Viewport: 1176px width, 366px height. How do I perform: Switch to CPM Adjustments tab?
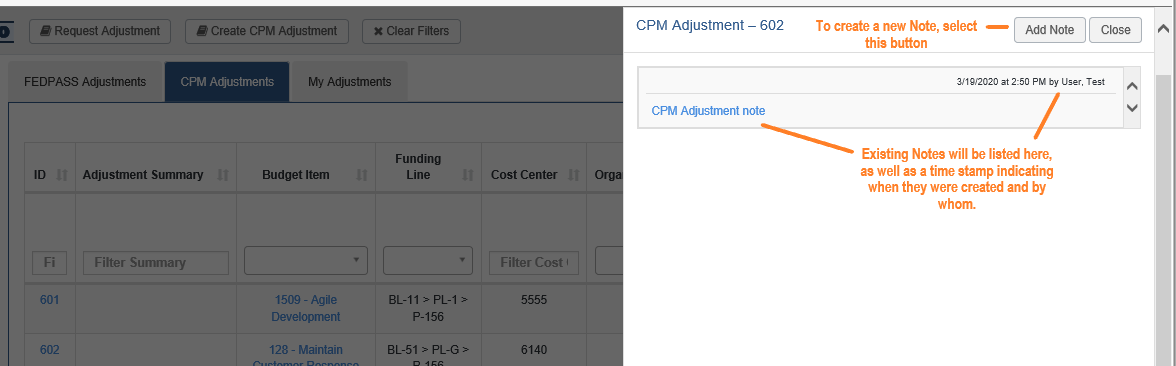(x=226, y=82)
